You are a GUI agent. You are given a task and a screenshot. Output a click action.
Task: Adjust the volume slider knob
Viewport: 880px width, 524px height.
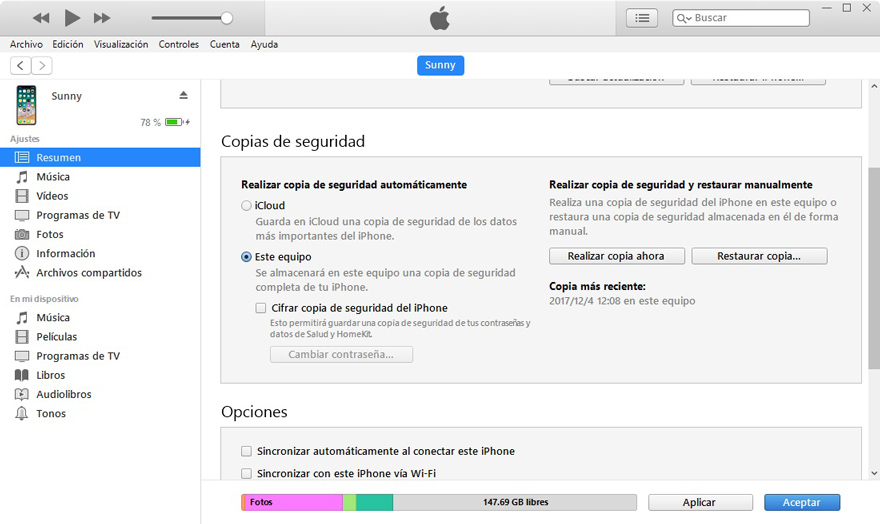pyautogui.click(x=227, y=18)
